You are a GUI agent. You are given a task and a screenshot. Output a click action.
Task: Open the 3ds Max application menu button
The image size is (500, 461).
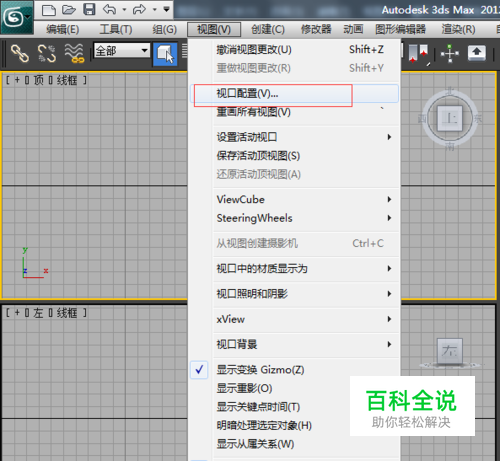coord(17,17)
